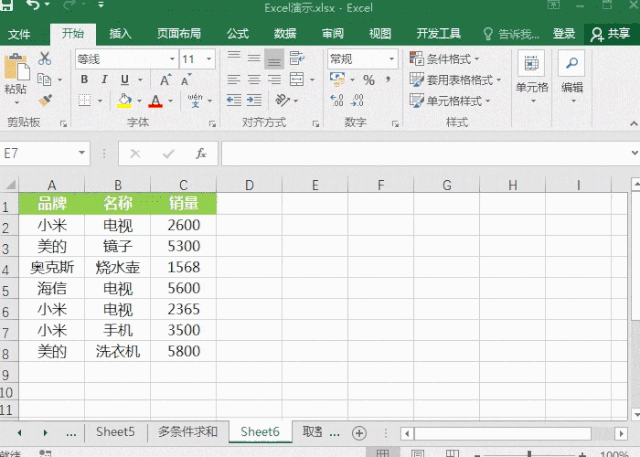Image resolution: width=640 pixels, height=457 pixels.
Task: Click the Cut scissors icon
Action: (x=44, y=59)
